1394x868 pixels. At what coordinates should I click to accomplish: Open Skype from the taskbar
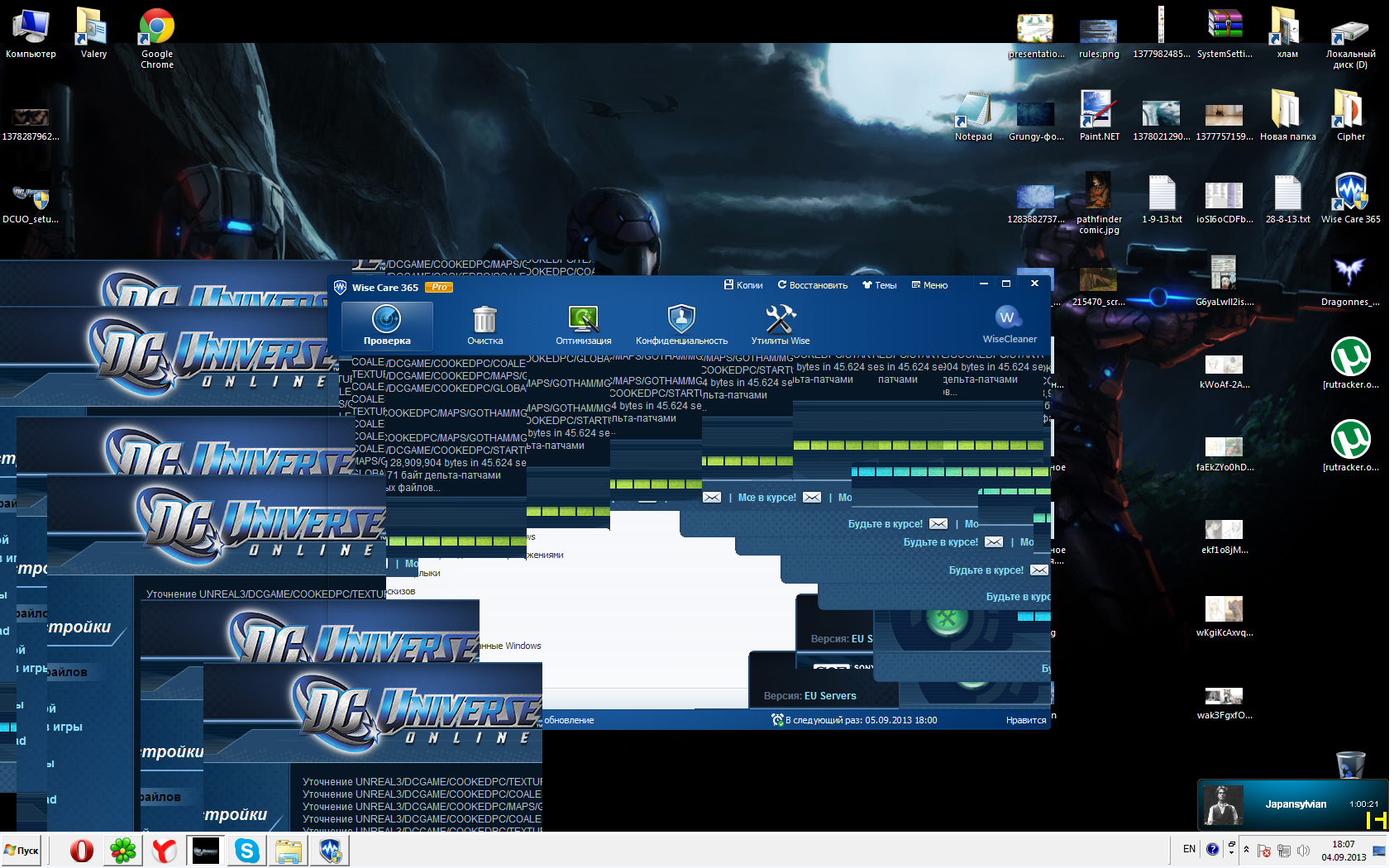coord(246,851)
